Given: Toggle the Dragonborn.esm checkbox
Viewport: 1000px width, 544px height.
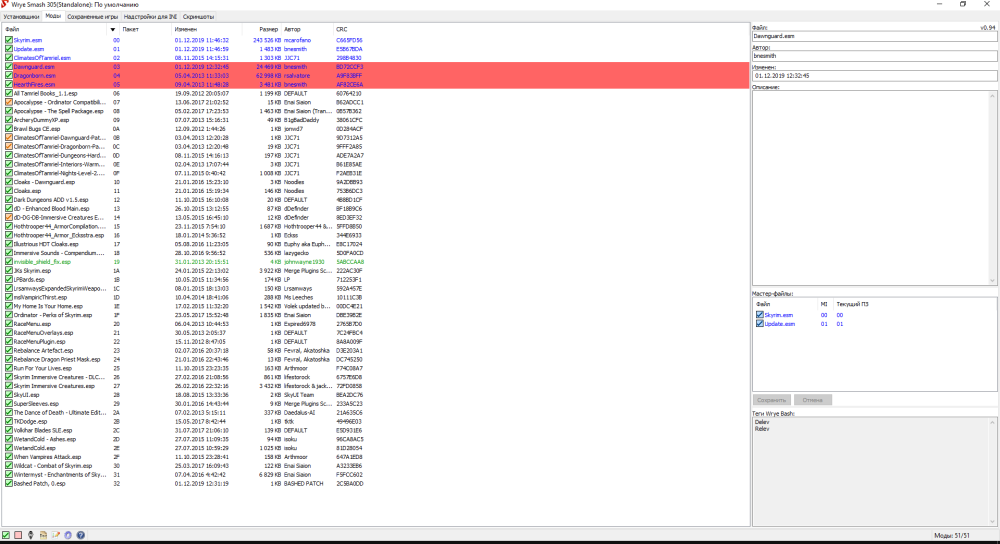Looking at the screenshot, I should 9,75.
